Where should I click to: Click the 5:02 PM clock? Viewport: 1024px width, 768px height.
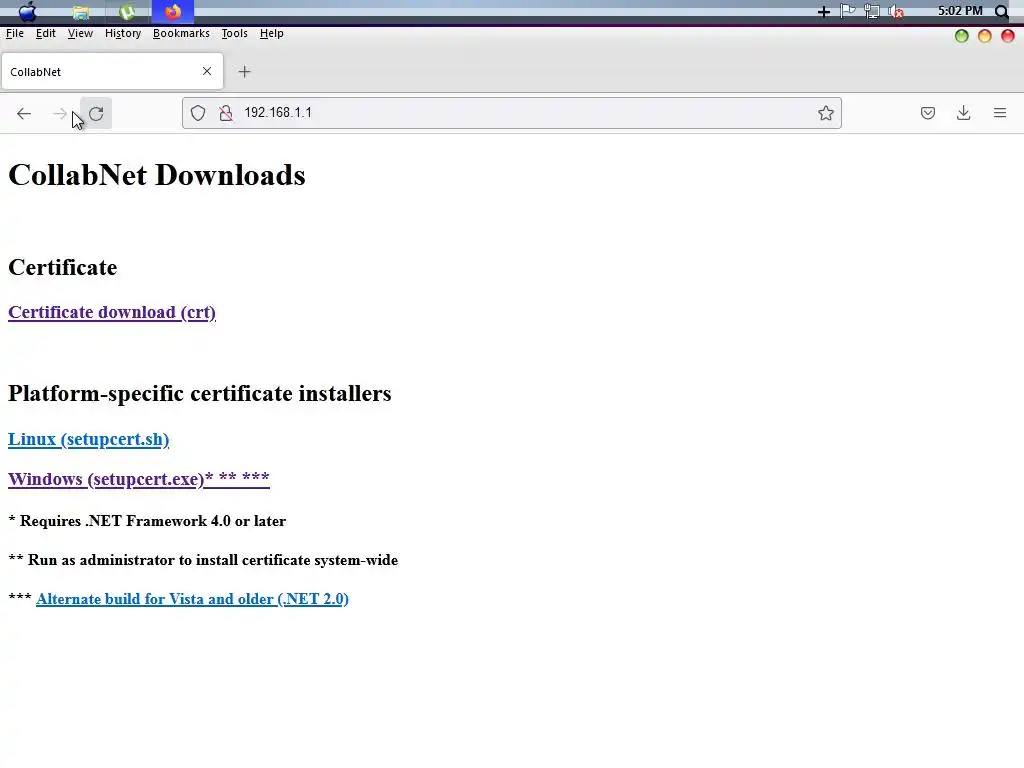[960, 11]
